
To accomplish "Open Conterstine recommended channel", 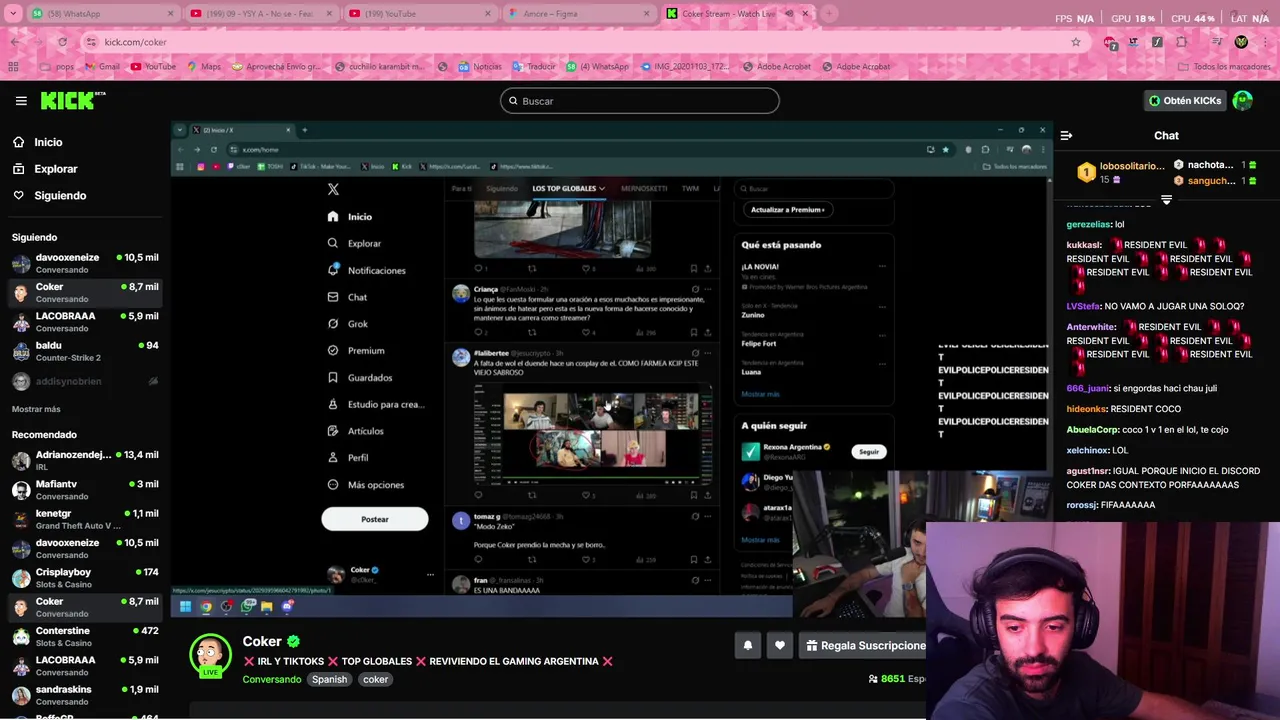I will (x=85, y=636).
